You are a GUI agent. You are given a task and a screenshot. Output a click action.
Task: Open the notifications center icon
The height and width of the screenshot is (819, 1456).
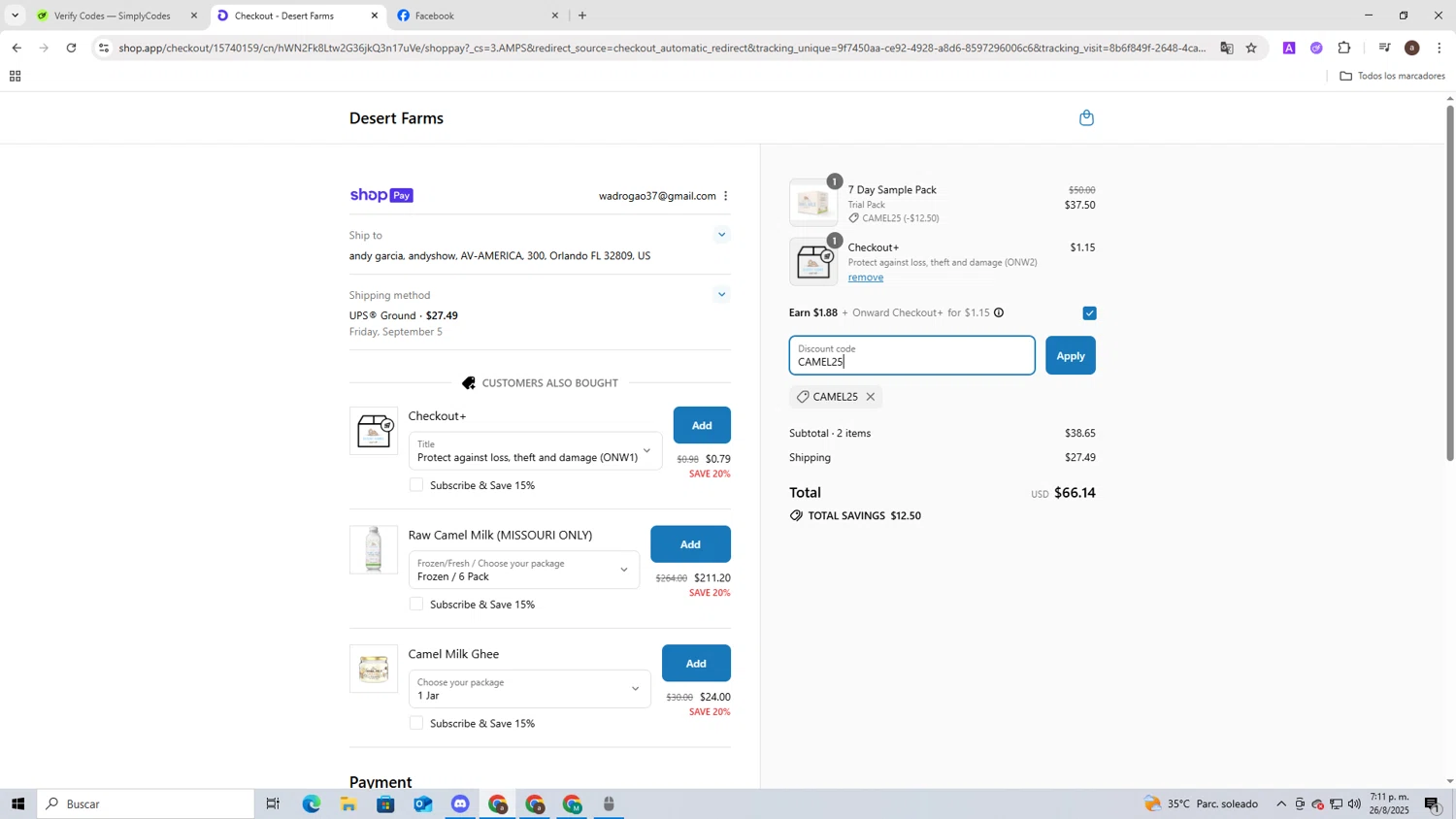pos(1433,803)
